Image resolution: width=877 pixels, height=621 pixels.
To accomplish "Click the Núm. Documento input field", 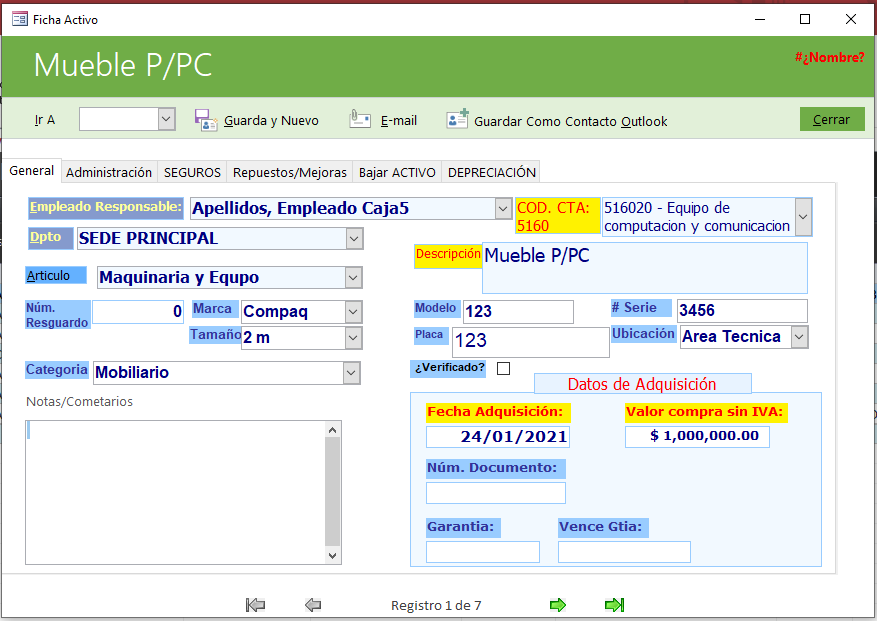I will point(495,493).
